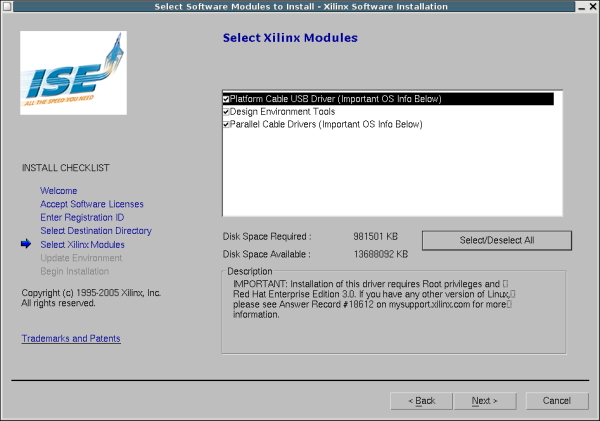Click Enter Registration ID checklist step

click(x=82, y=217)
